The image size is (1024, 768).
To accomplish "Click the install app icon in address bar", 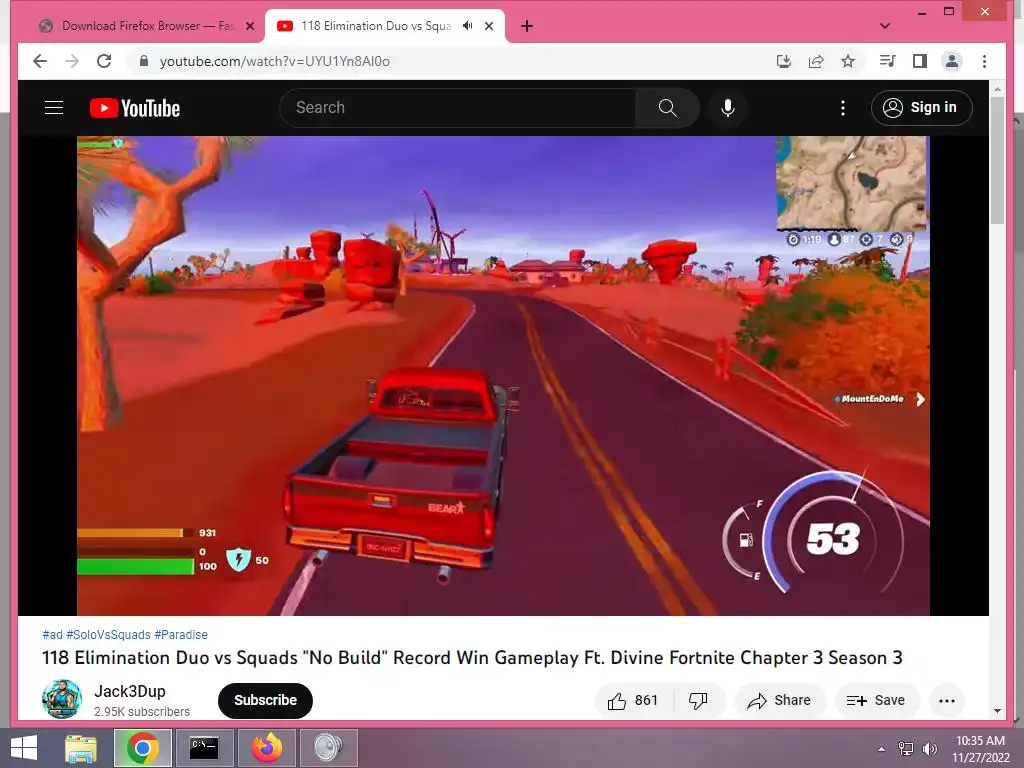I will (784, 61).
